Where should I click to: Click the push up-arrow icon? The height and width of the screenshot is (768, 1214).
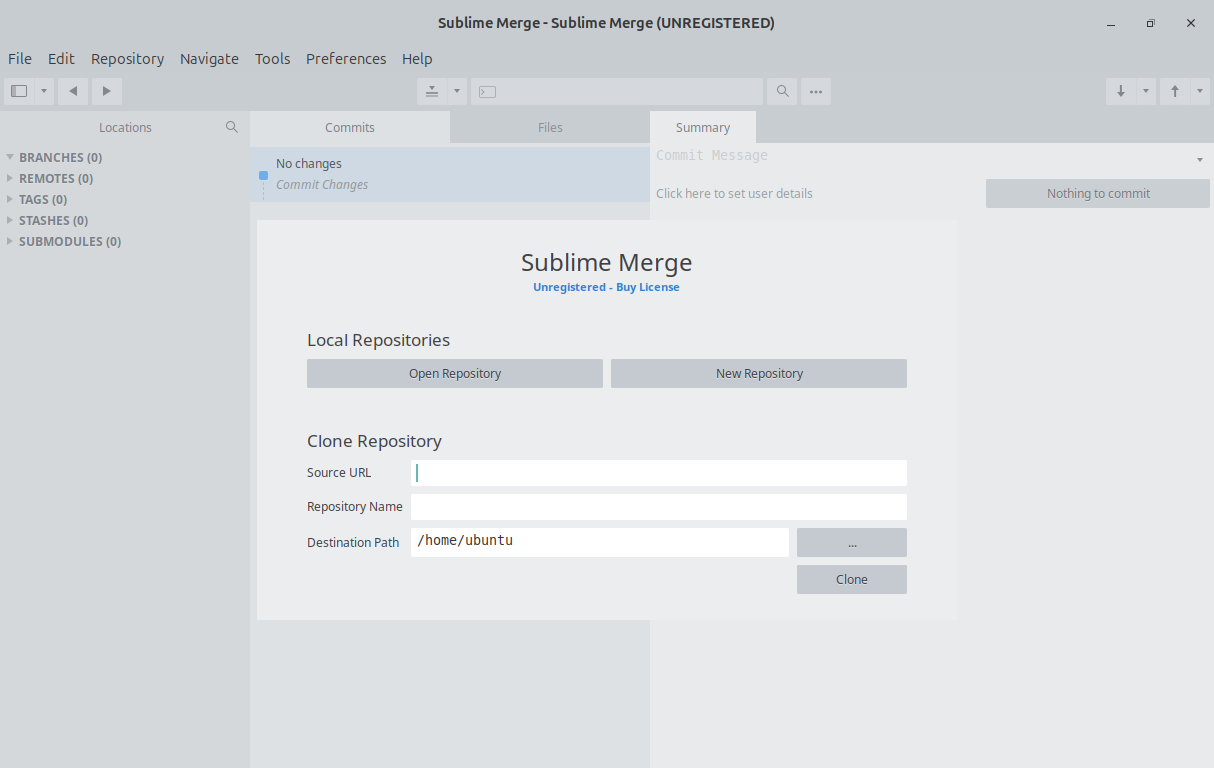[x=1175, y=91]
